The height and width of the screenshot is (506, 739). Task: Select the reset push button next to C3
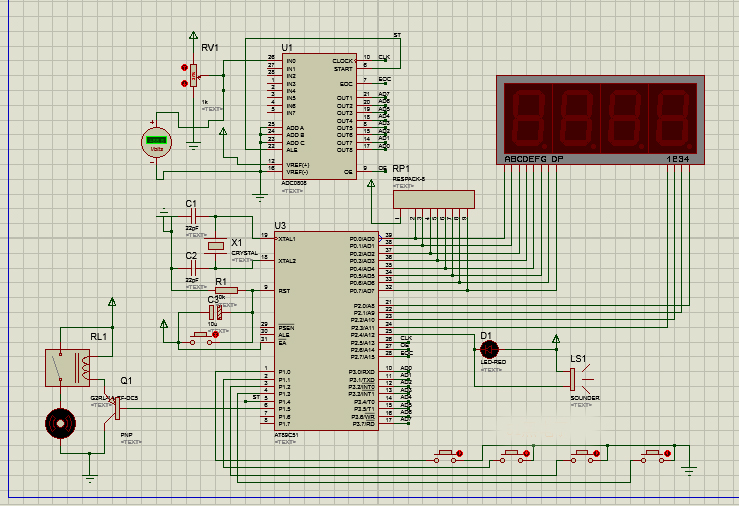point(201,338)
